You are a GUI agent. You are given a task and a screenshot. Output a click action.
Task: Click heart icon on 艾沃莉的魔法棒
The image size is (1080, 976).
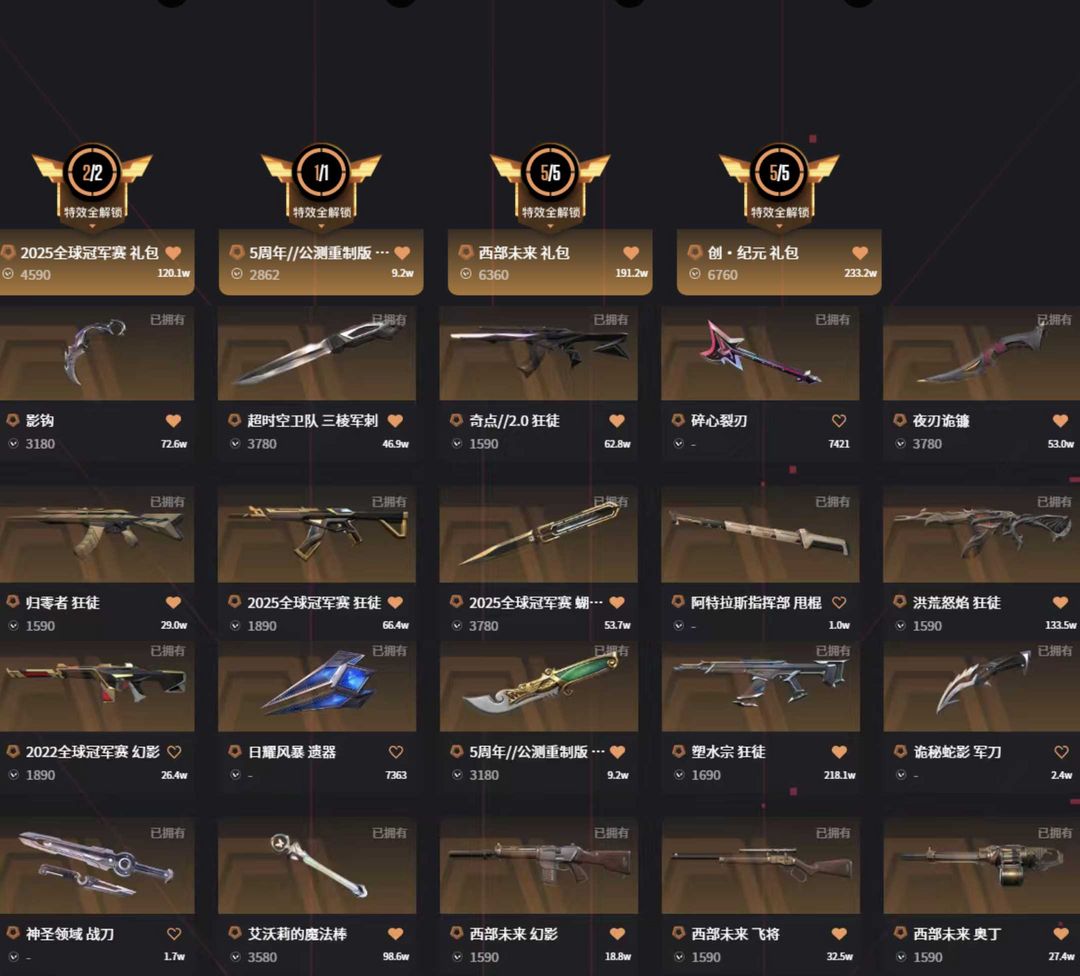click(x=395, y=934)
